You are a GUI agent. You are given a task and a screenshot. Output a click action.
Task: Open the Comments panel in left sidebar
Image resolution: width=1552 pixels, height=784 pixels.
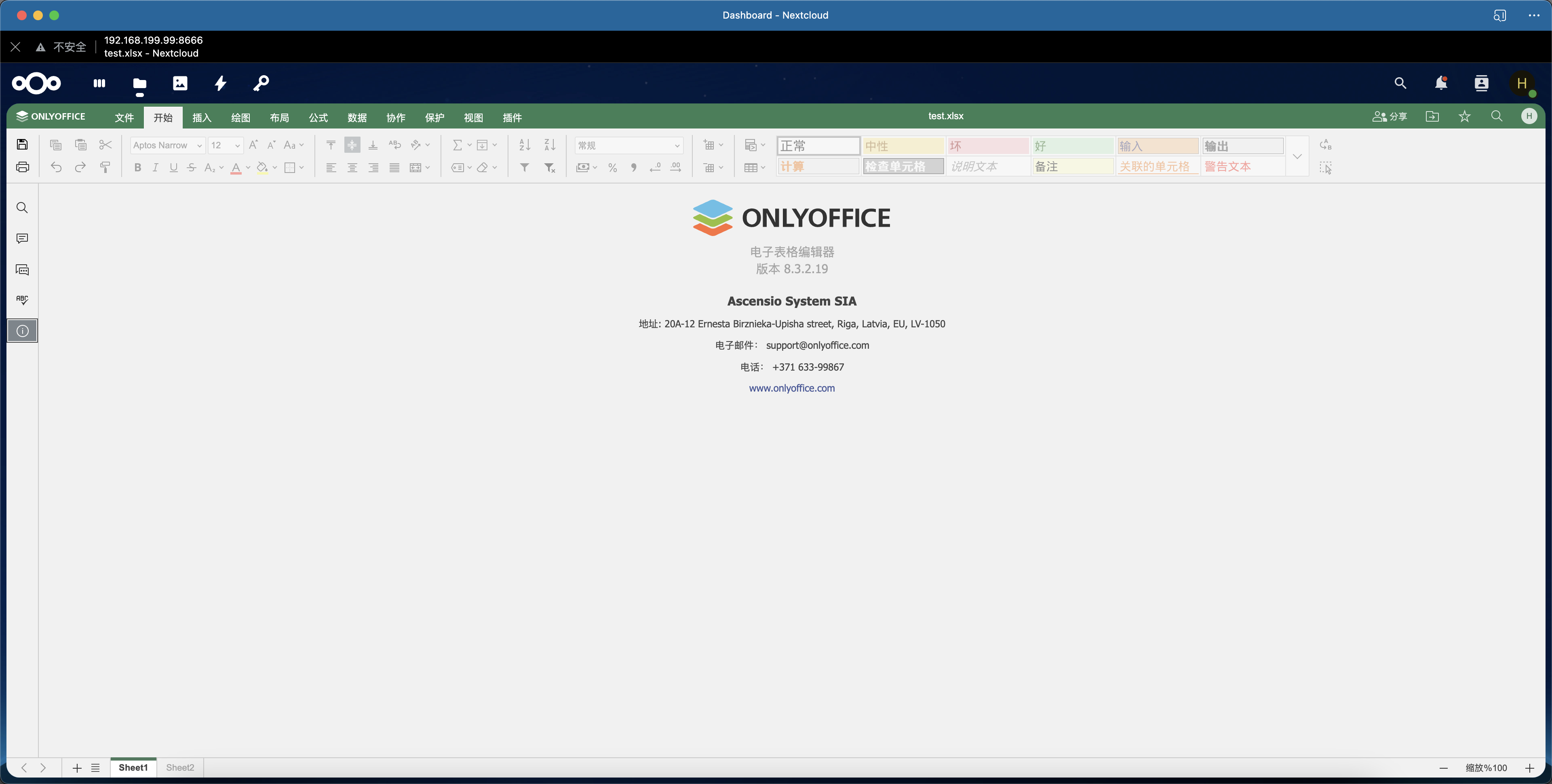(22, 238)
